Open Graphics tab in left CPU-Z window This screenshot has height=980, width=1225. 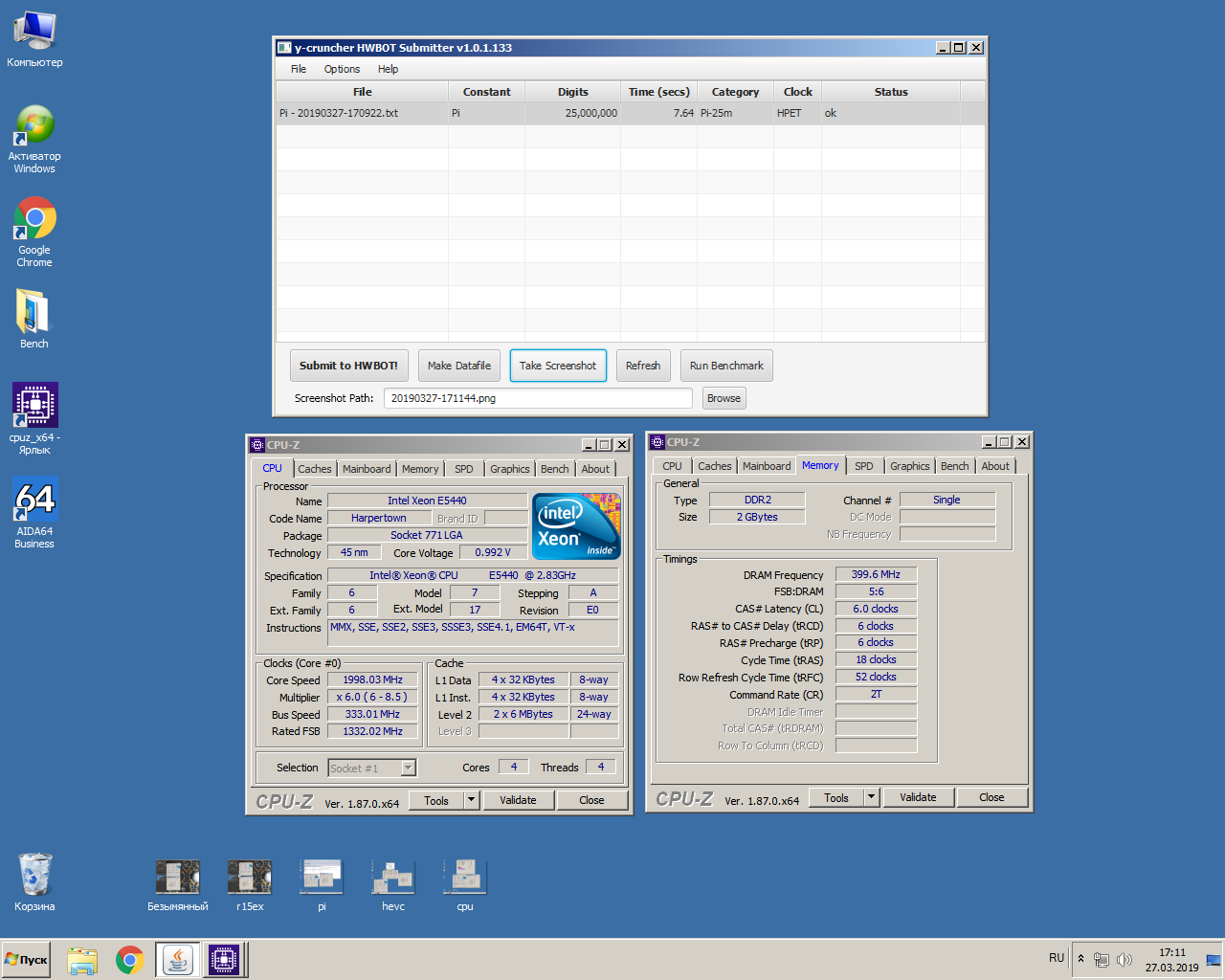(509, 469)
